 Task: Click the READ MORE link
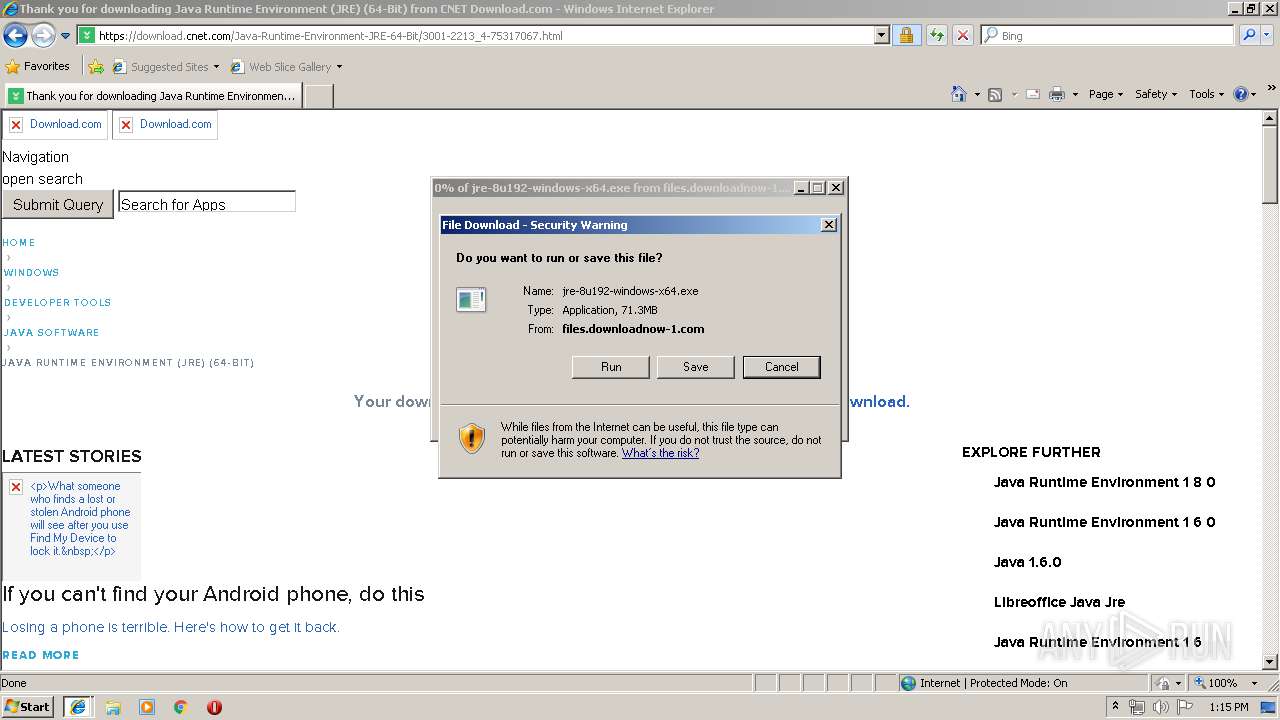coord(41,655)
